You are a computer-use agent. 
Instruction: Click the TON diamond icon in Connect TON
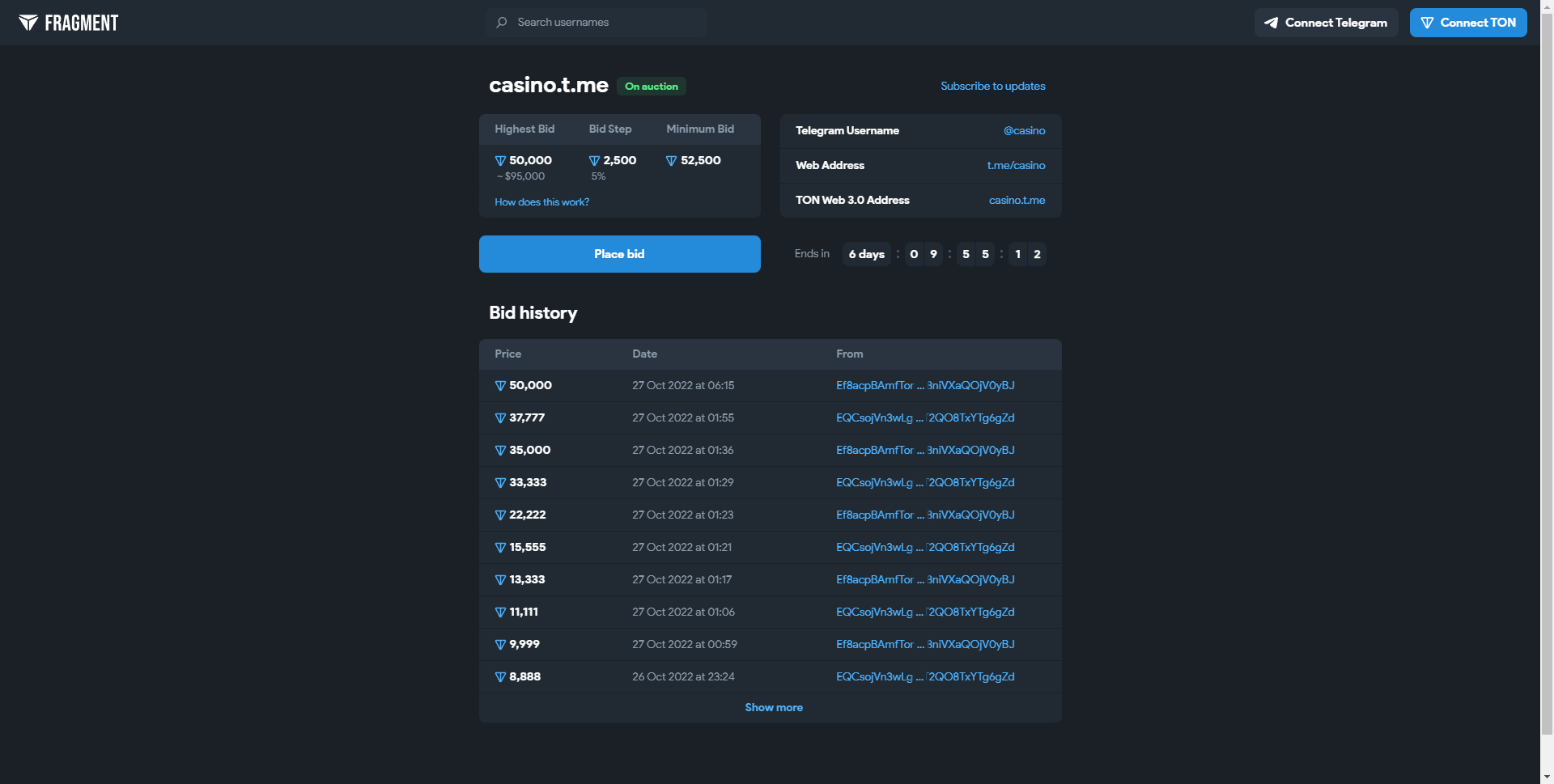coord(1427,23)
